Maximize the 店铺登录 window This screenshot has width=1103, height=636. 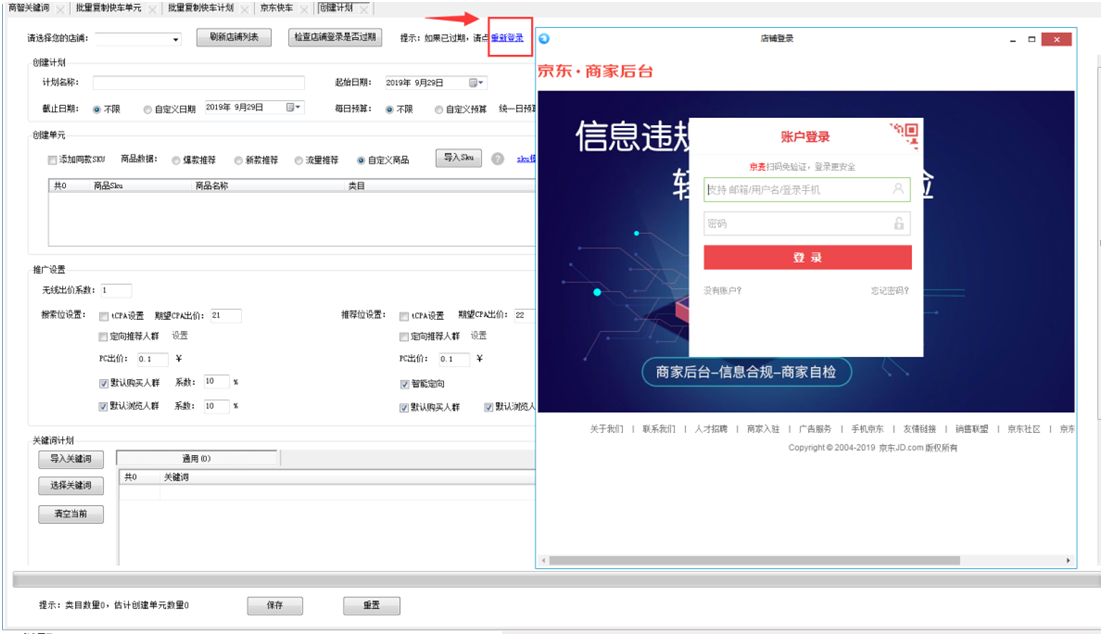click(1031, 39)
